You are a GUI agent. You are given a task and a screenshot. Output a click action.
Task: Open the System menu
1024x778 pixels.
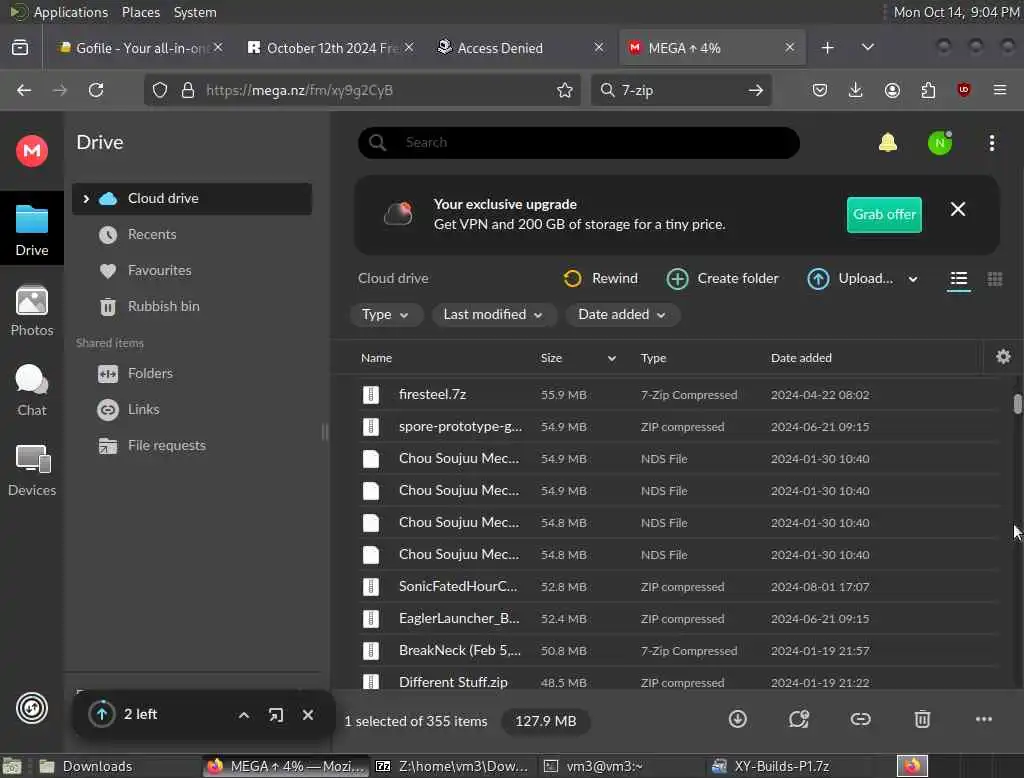point(195,12)
